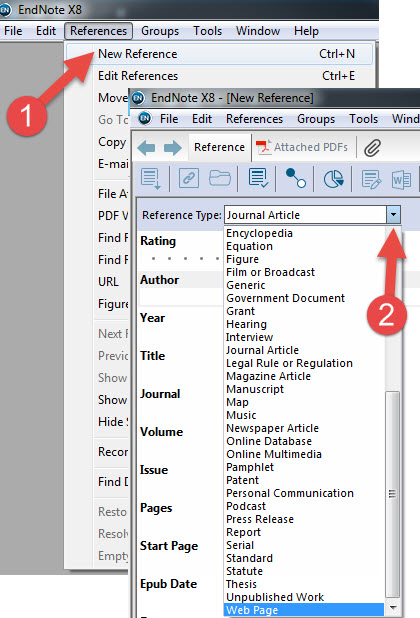Open File menu in main EndNote window
This screenshot has height=618, width=420.
13,31
